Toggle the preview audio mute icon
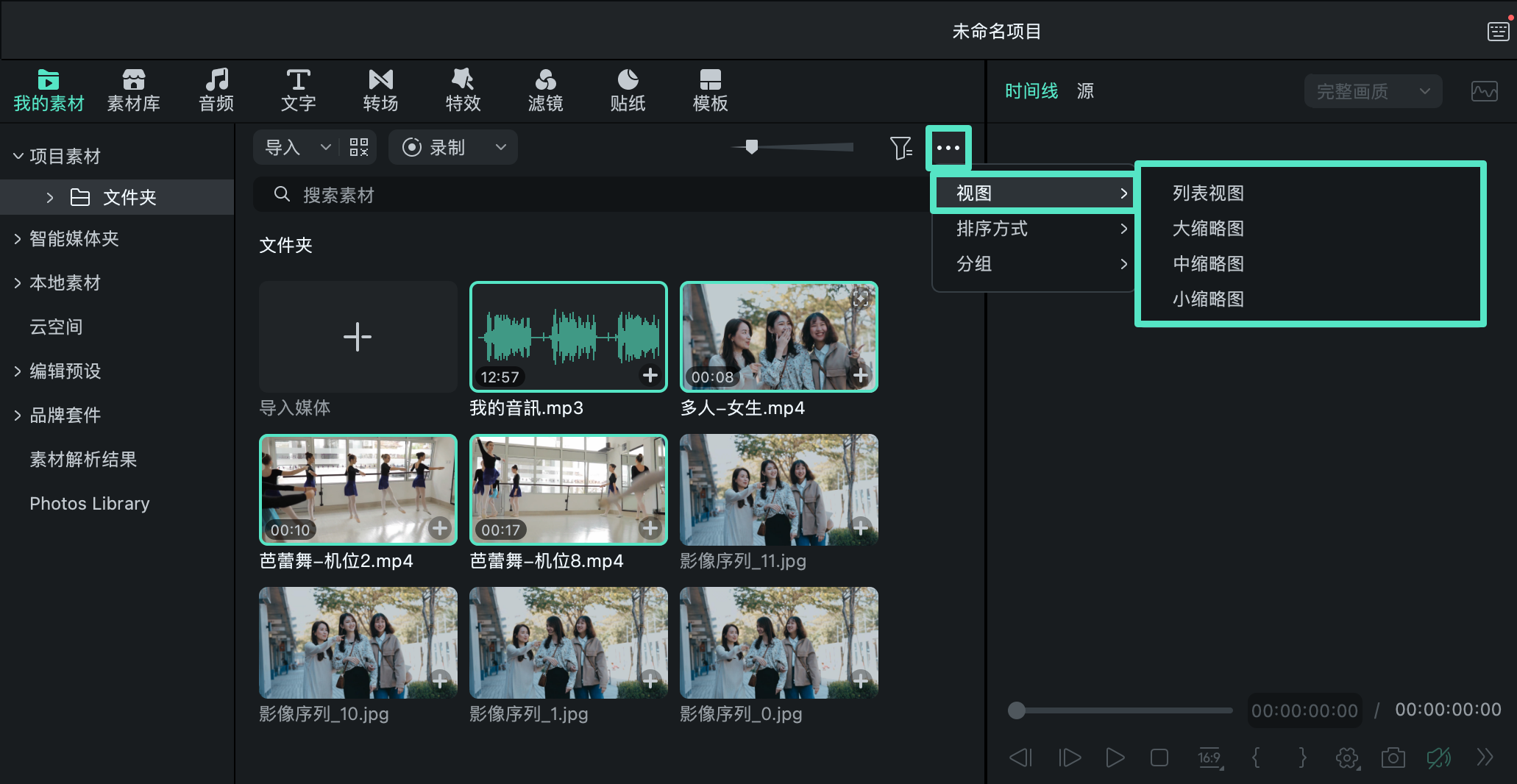This screenshot has width=1517, height=784. [x=1439, y=757]
